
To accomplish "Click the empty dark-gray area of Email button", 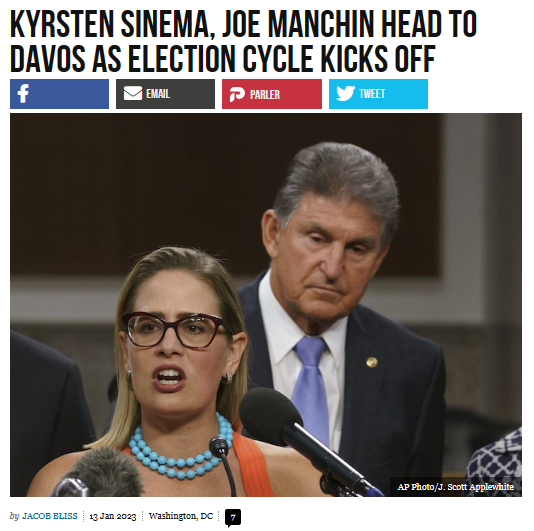I will coord(193,94).
